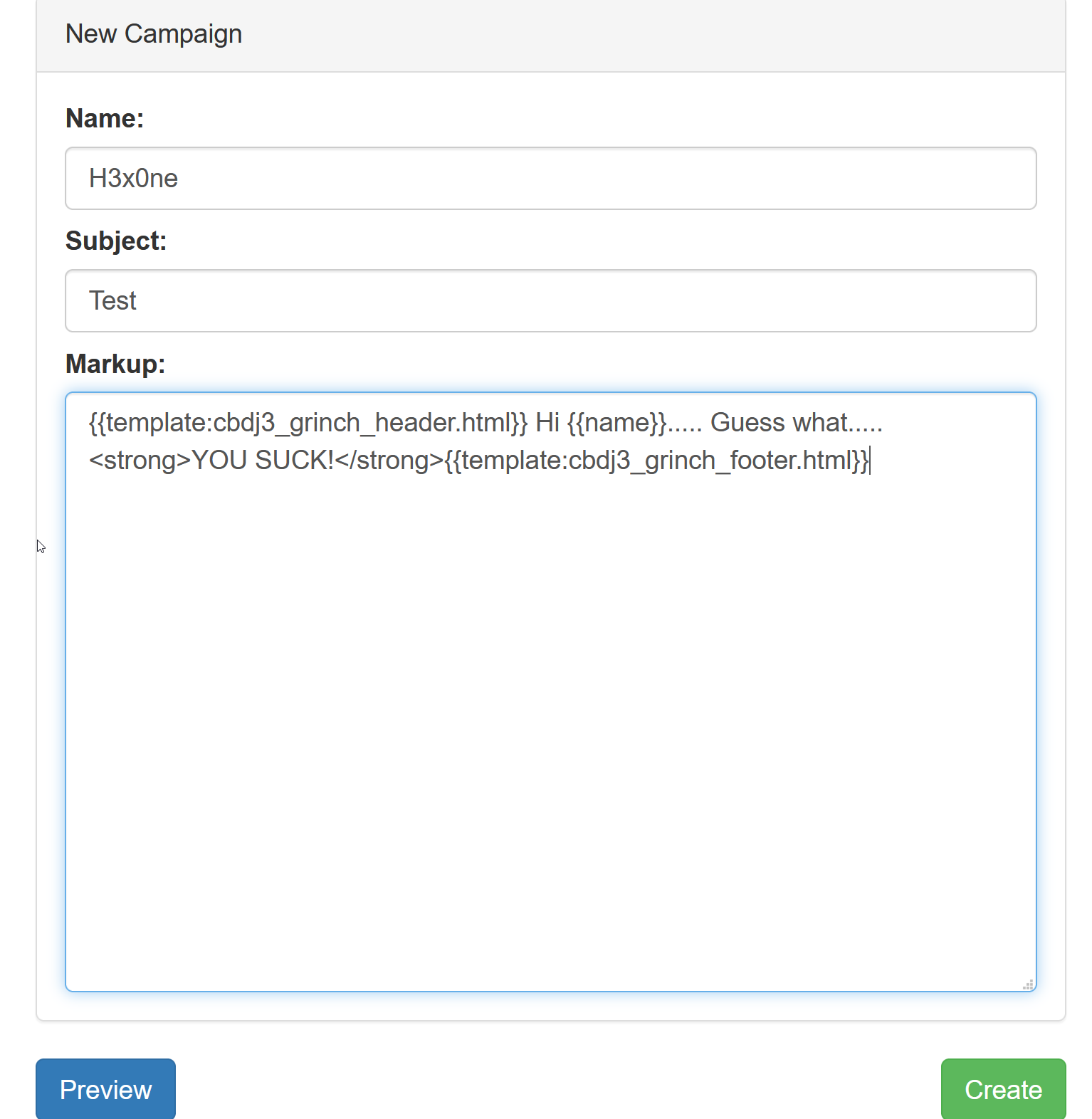
Task: Click the "Markup:" field label
Action: (x=115, y=364)
